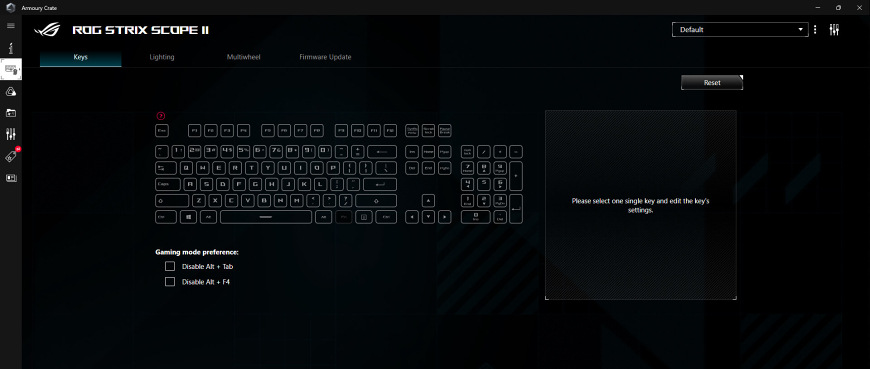Open the Game Library folder icon
The width and height of the screenshot is (870, 369).
point(11,113)
